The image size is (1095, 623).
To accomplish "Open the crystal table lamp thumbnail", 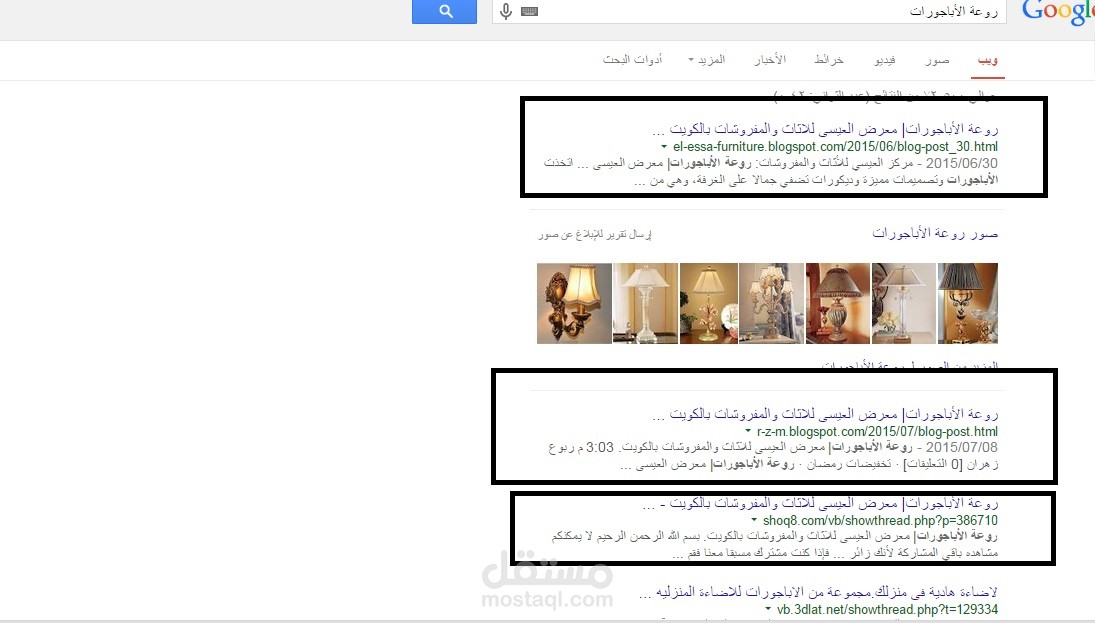I will (x=645, y=303).
